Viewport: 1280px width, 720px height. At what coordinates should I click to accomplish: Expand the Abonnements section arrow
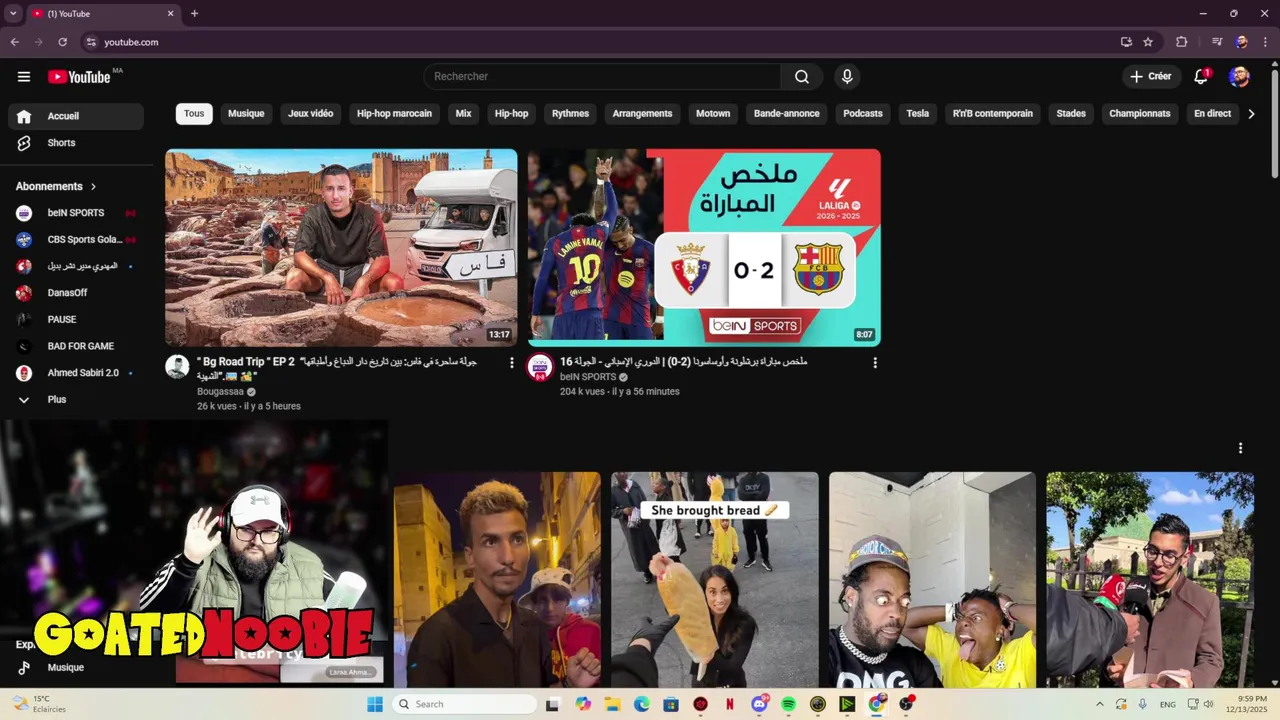(x=94, y=187)
